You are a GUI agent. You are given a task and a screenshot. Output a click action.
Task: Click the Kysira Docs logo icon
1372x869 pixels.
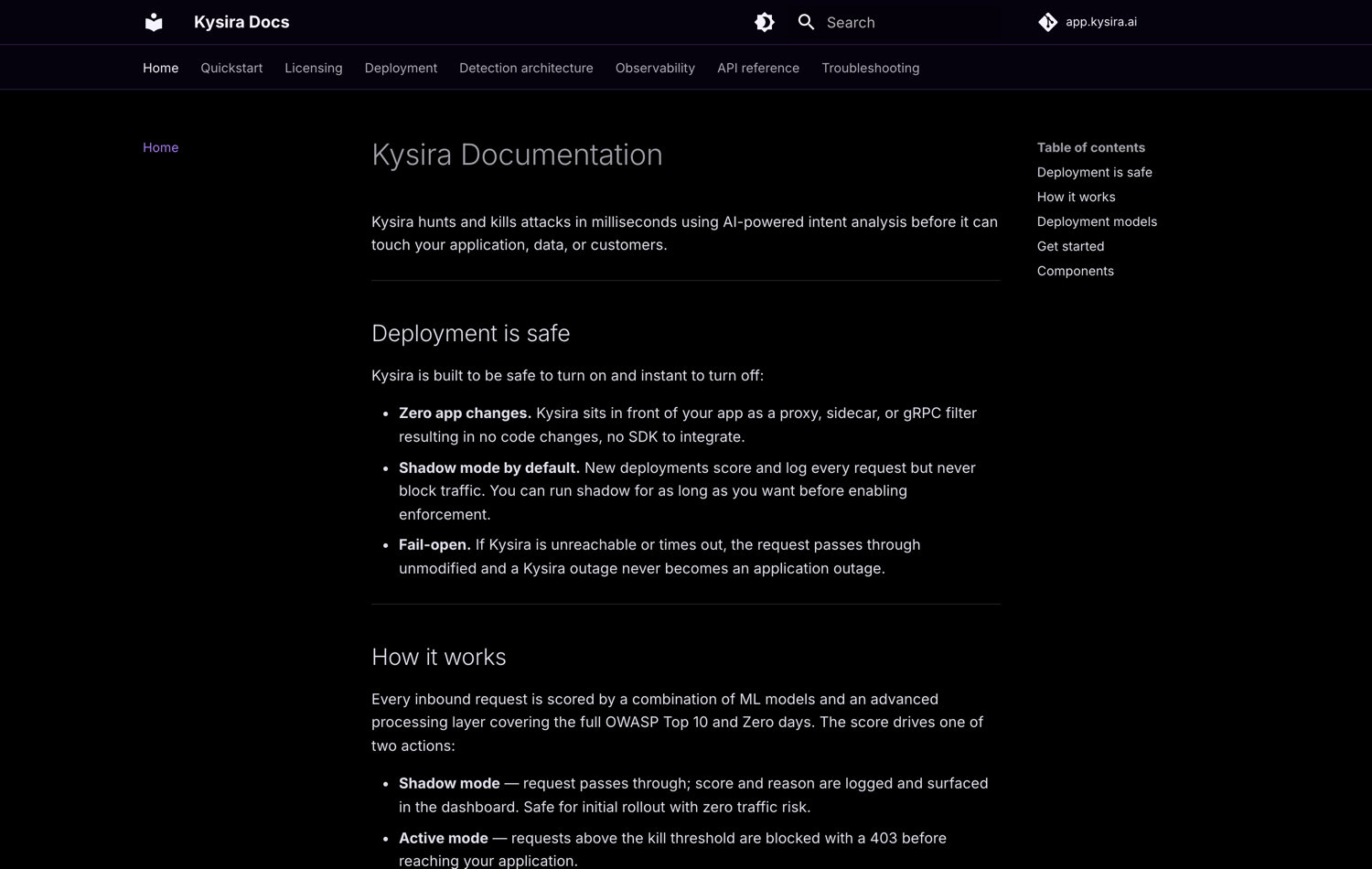[154, 22]
